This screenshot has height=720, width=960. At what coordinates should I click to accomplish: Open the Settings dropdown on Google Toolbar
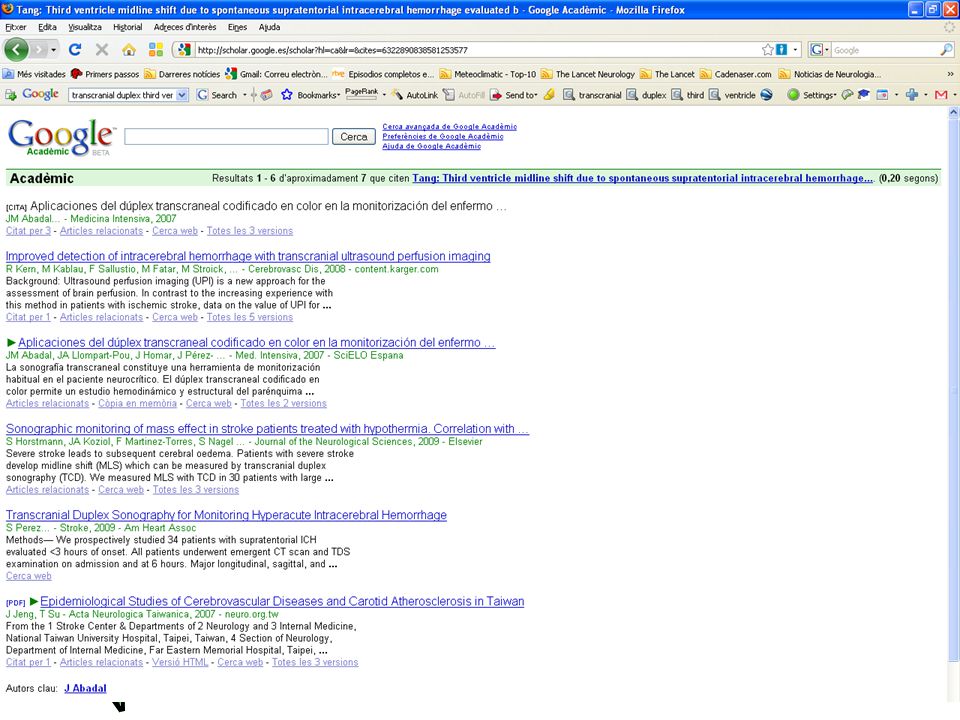(820, 95)
